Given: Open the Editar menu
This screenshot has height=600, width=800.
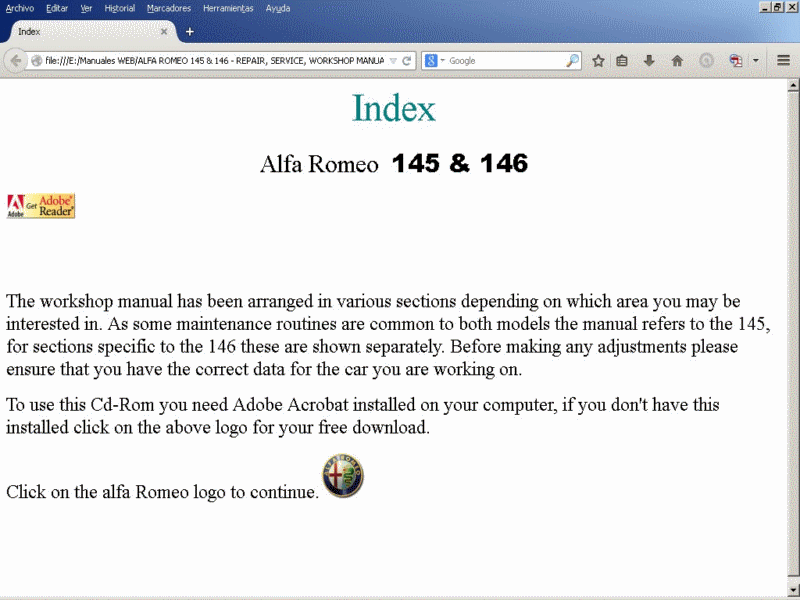Looking at the screenshot, I should point(57,8).
